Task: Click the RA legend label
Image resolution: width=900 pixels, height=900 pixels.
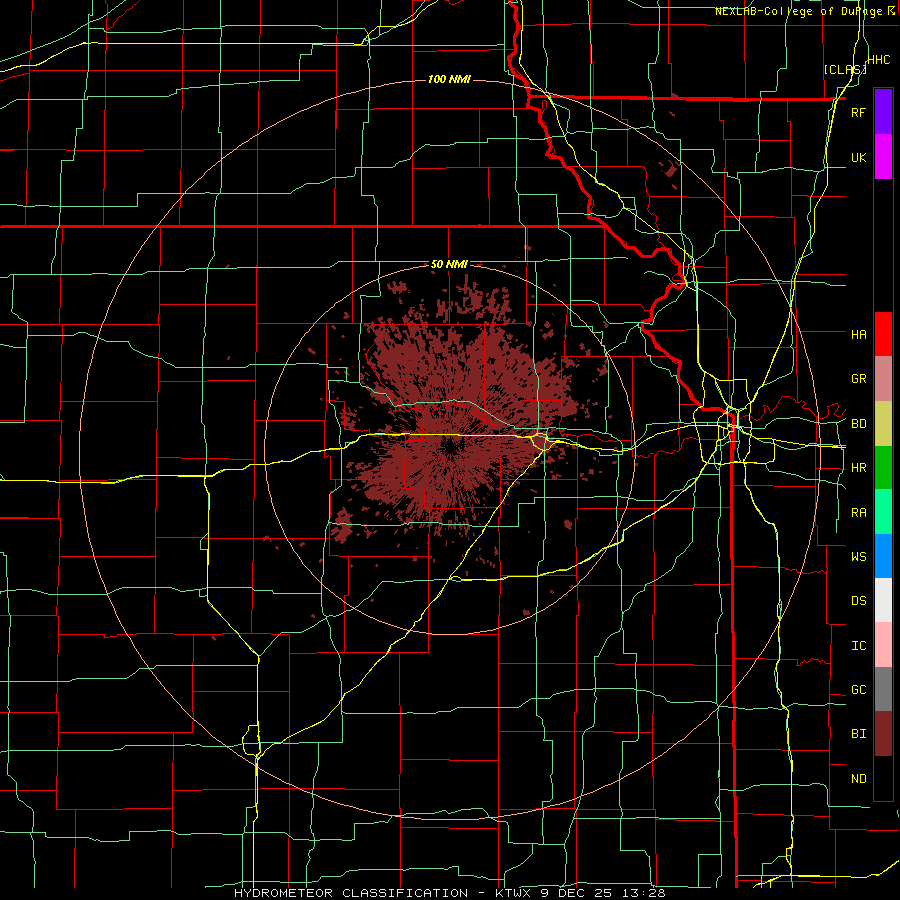Action: point(859,513)
